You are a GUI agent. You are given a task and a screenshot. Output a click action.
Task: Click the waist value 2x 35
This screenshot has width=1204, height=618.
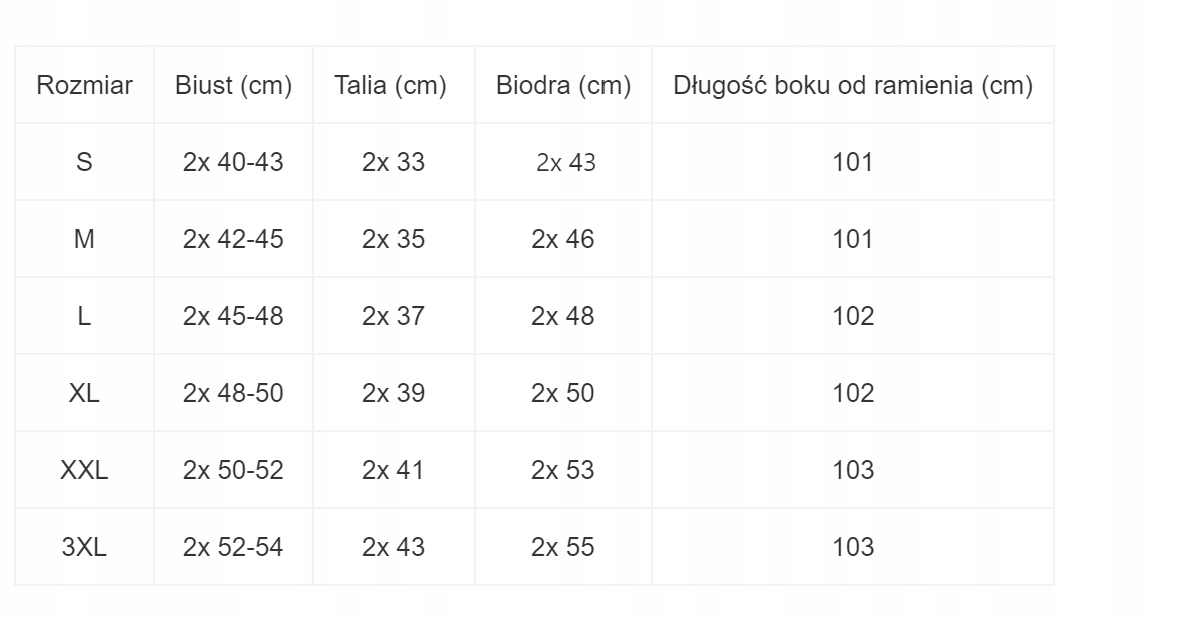393,239
